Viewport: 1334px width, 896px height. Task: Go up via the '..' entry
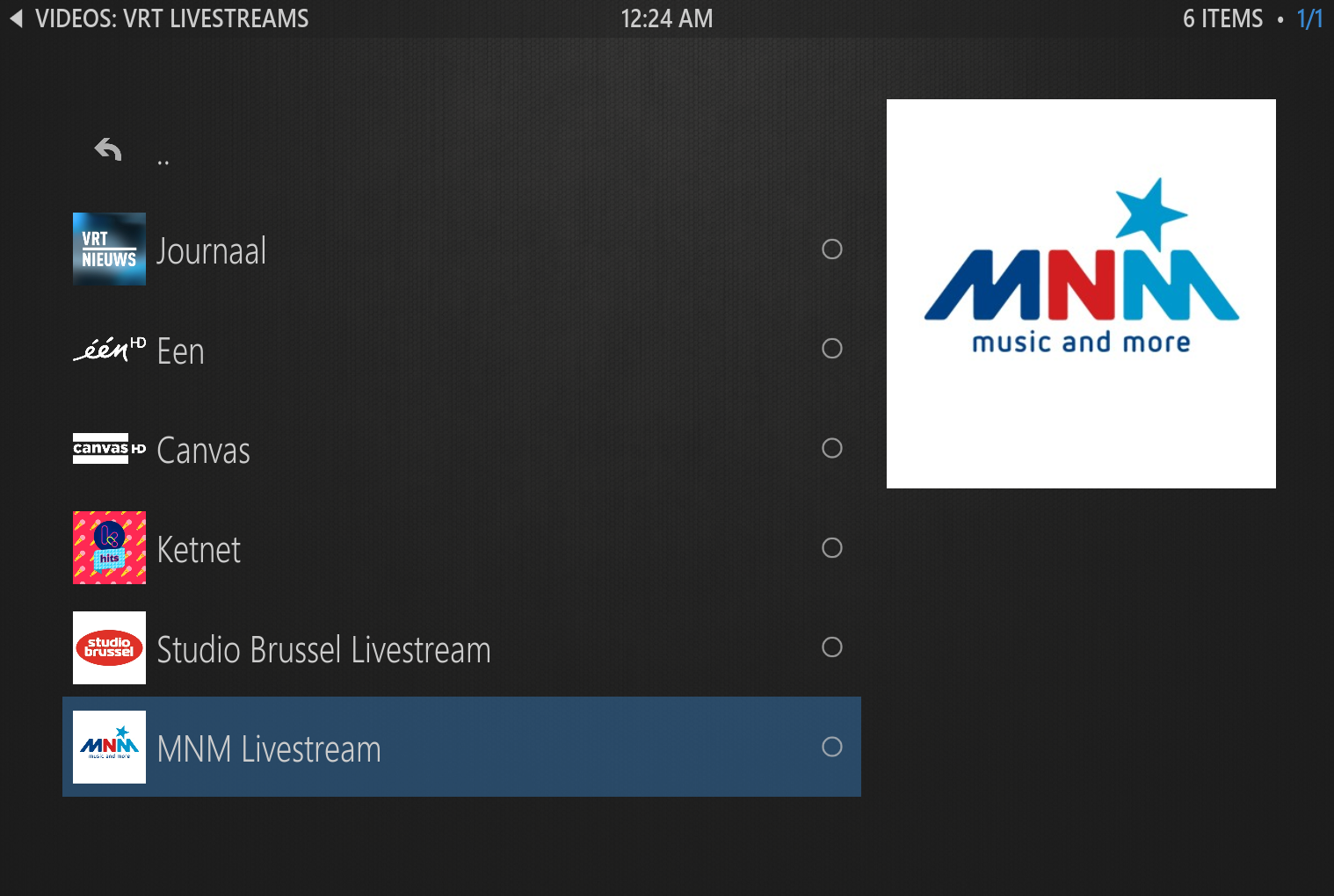click(461, 150)
